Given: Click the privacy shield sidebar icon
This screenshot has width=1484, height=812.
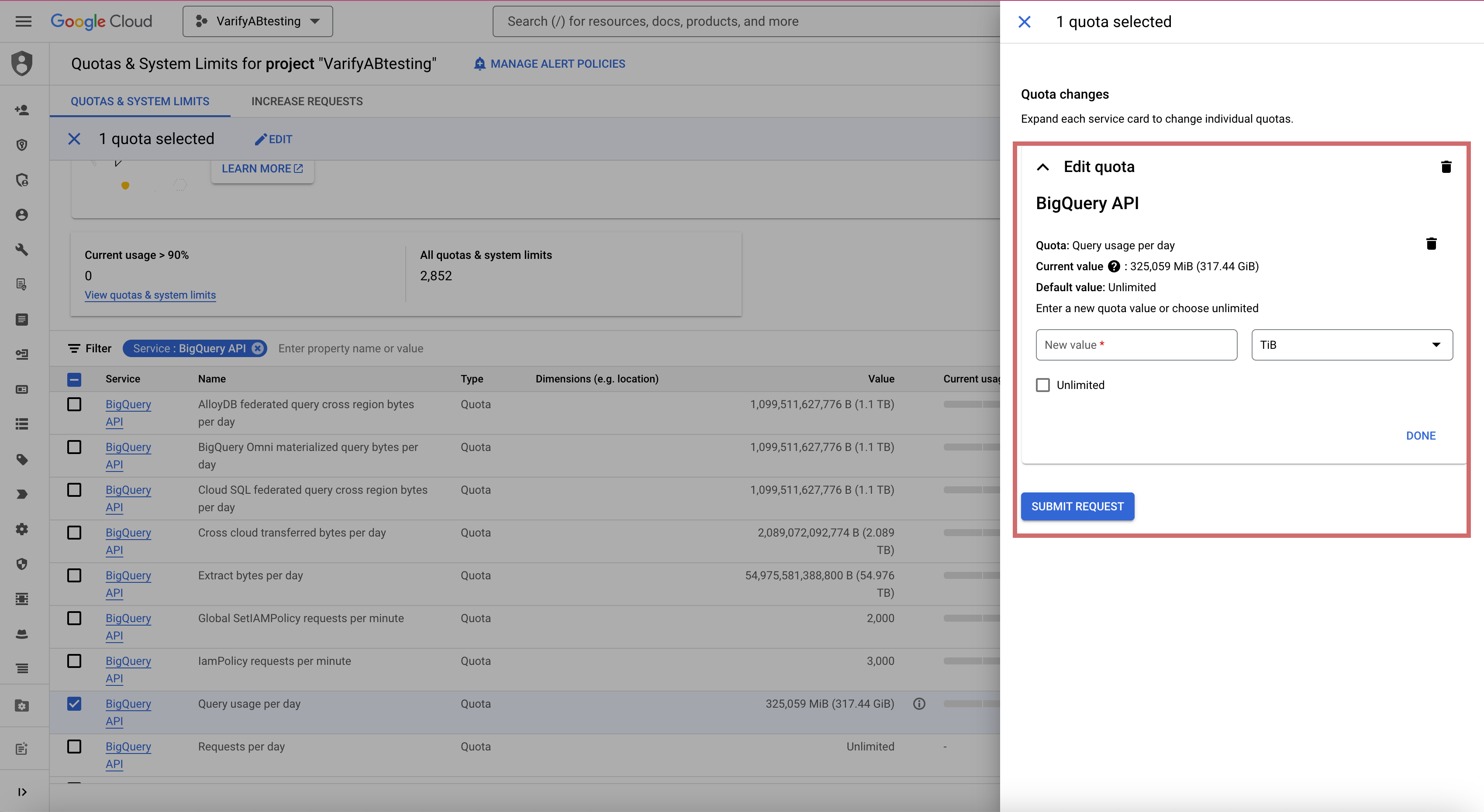Looking at the screenshot, I should coord(22,564).
